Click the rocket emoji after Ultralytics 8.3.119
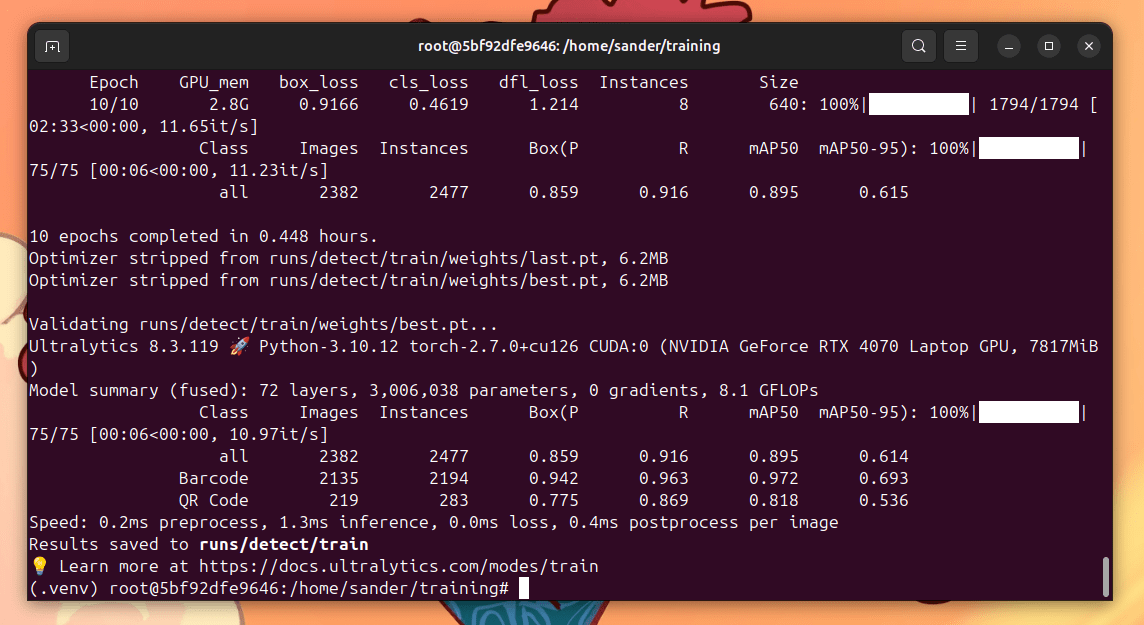The height and width of the screenshot is (625, 1144). 239,346
